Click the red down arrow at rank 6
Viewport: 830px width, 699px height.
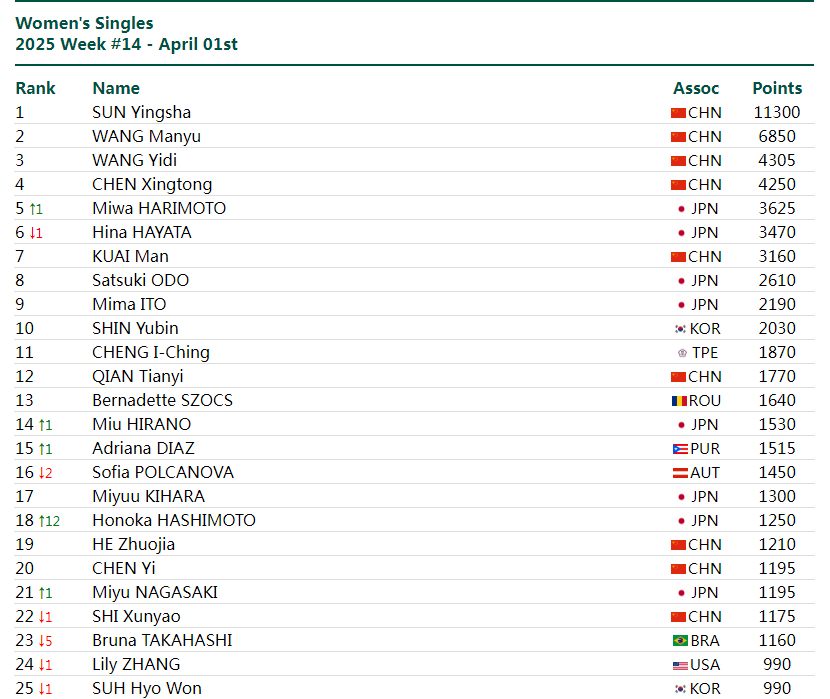click(x=32, y=233)
